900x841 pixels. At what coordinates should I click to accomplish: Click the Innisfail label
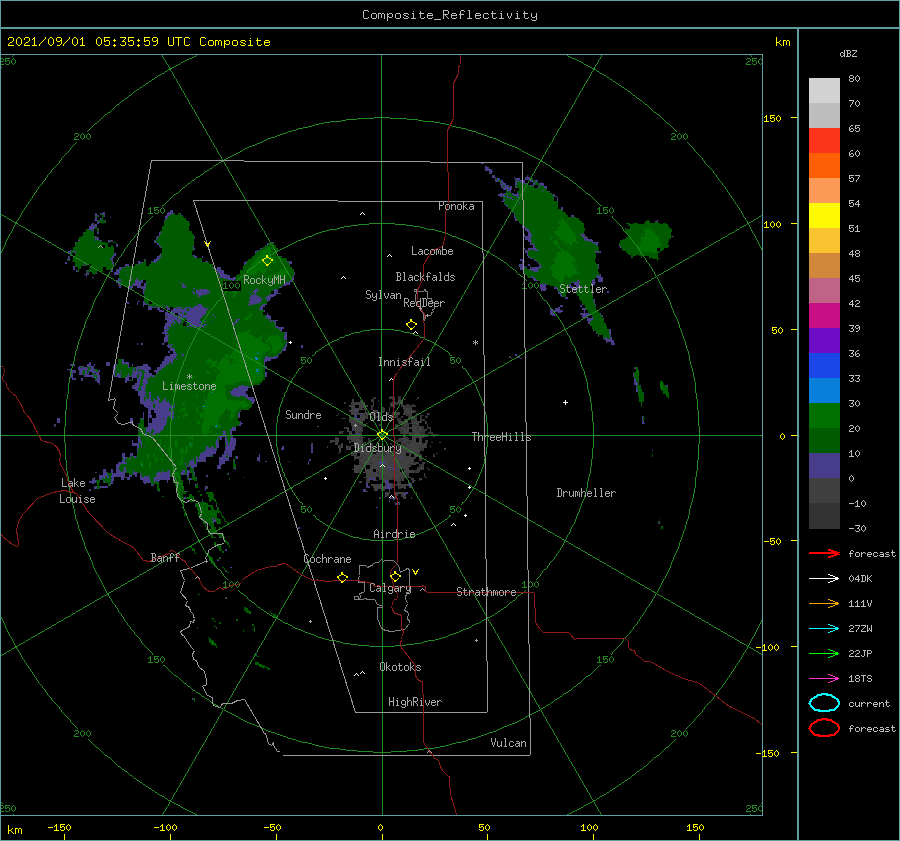pos(404,362)
